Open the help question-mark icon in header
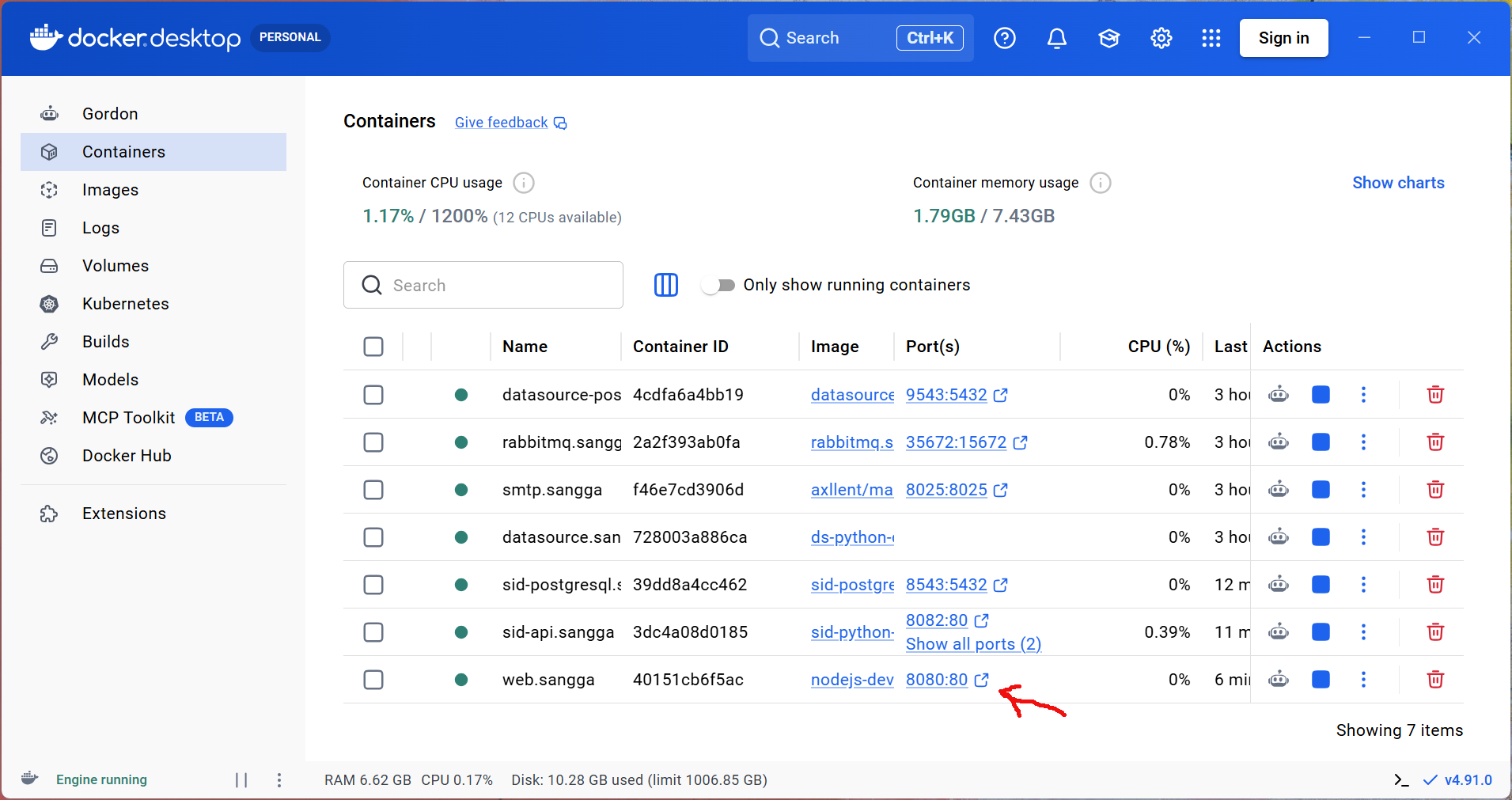 coord(1005,38)
